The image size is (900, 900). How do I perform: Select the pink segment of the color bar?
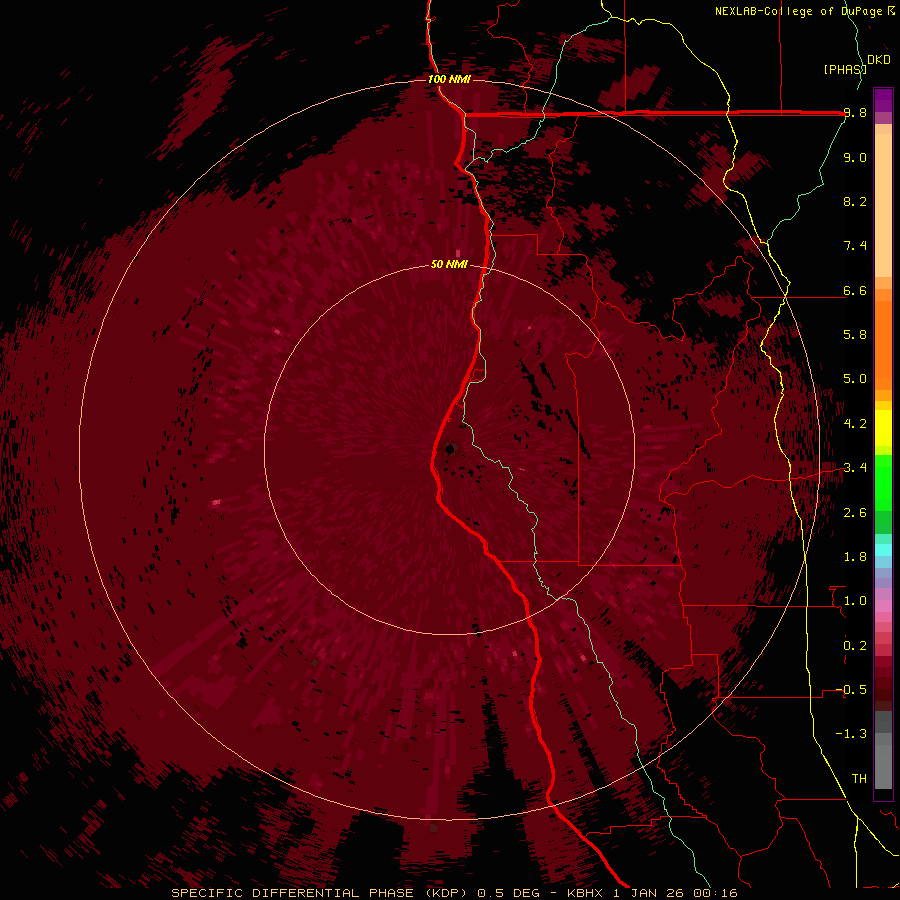883,606
